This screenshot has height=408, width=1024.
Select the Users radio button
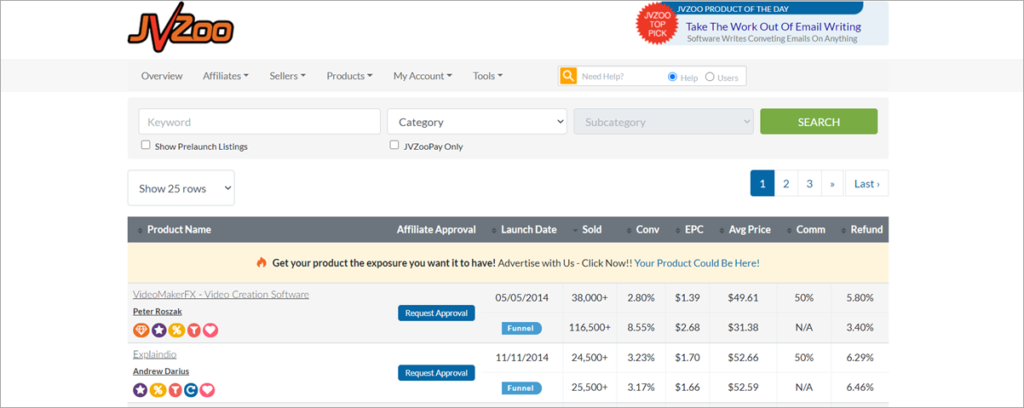tap(710, 77)
